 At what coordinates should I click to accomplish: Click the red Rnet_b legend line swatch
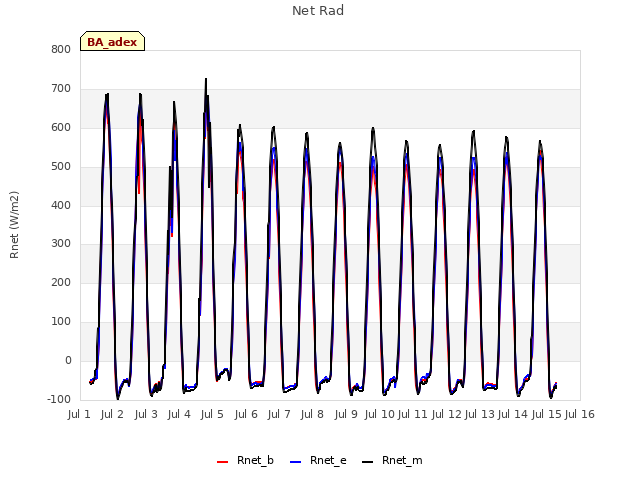point(222,462)
